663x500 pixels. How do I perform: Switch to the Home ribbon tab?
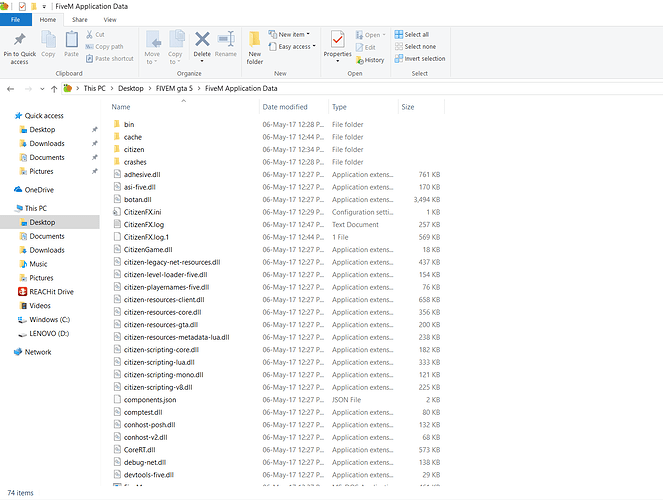[48, 19]
